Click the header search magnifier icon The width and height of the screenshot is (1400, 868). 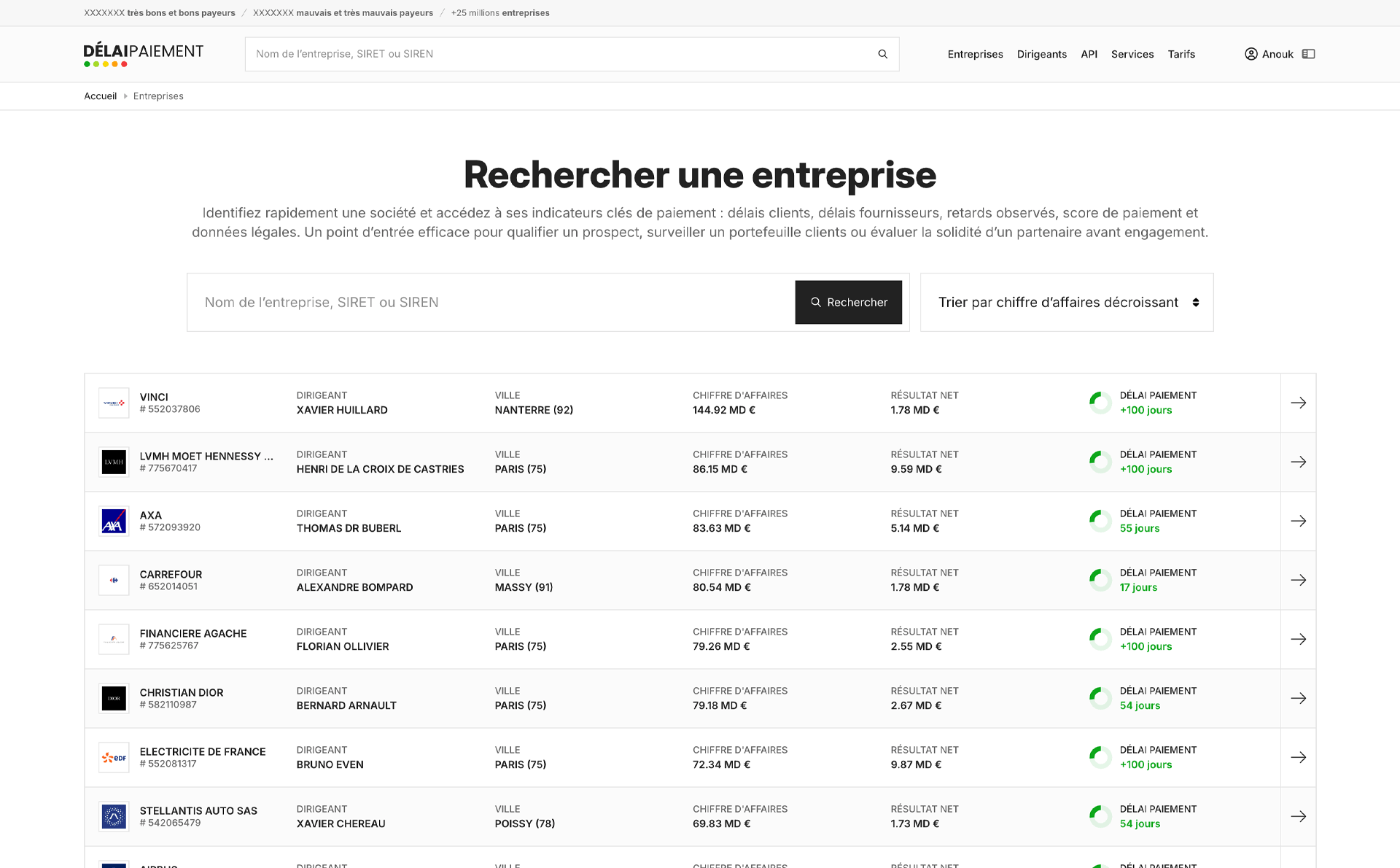[882, 54]
